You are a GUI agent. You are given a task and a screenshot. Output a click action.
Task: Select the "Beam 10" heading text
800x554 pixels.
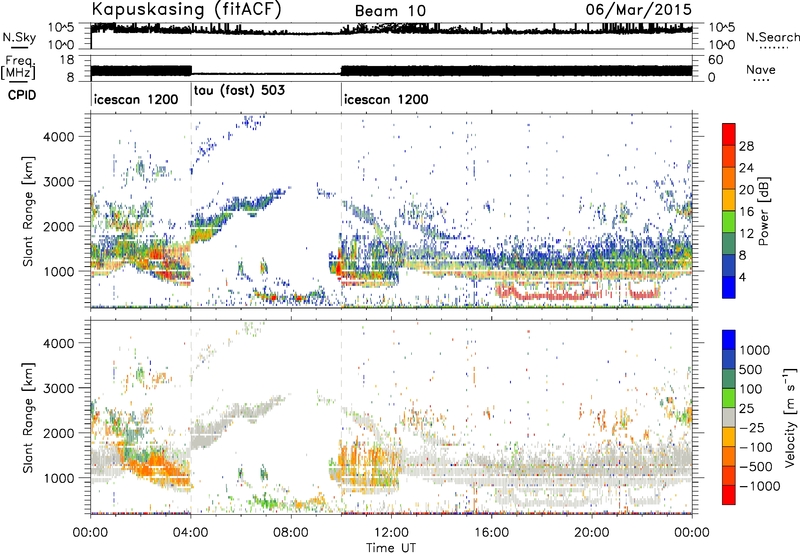(390, 11)
